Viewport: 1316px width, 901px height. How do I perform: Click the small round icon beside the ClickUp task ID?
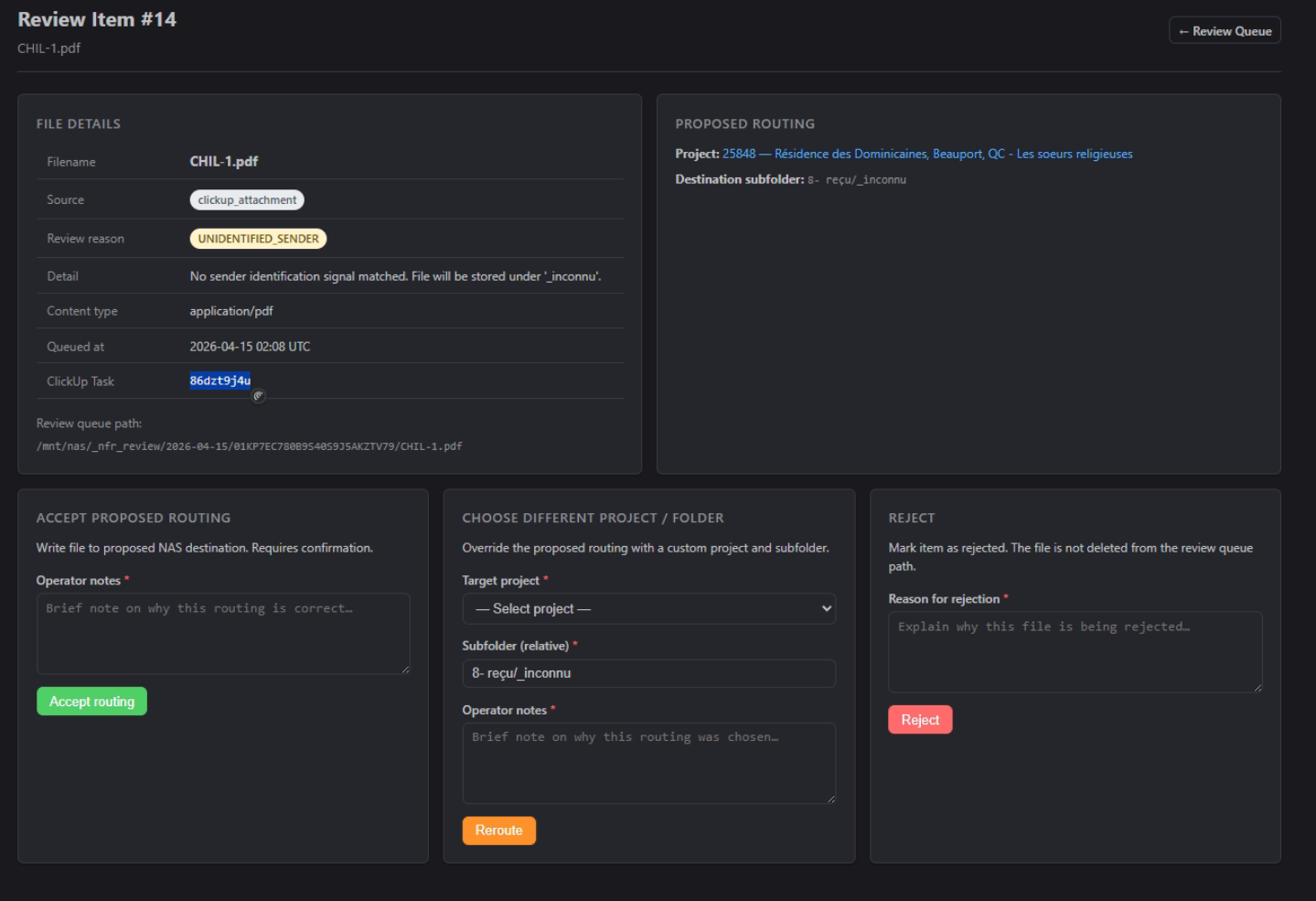[259, 395]
